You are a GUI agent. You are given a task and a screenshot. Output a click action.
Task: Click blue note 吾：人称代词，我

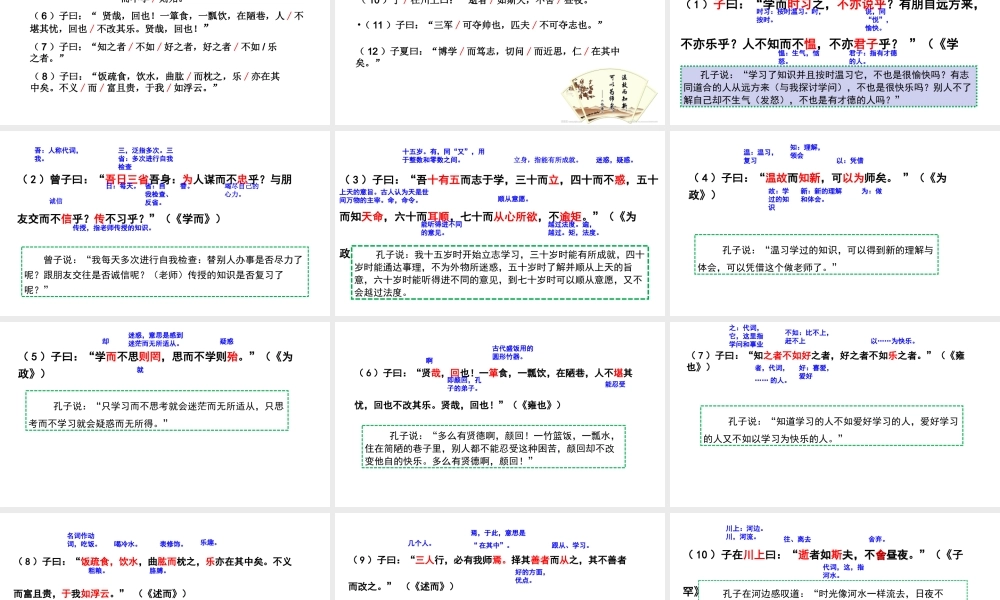pyautogui.click(x=56, y=154)
